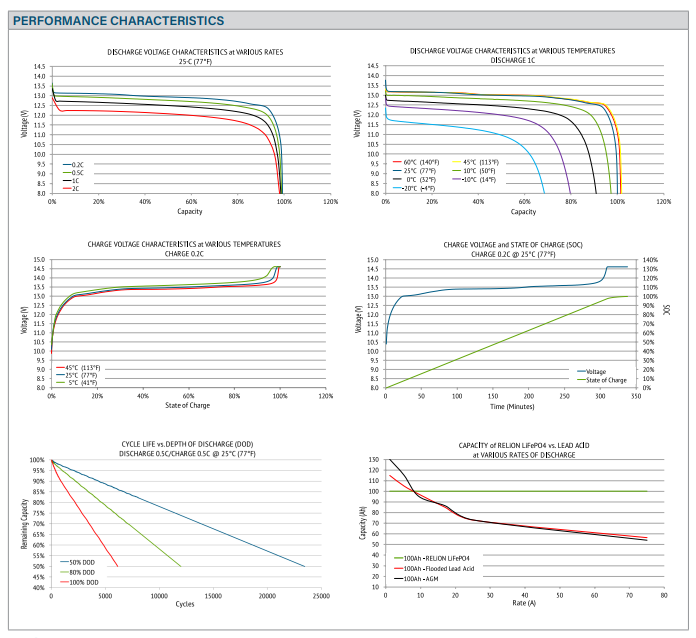Select the 0.2C legend entry
The image size is (696, 638).
pyautogui.click(x=76, y=164)
